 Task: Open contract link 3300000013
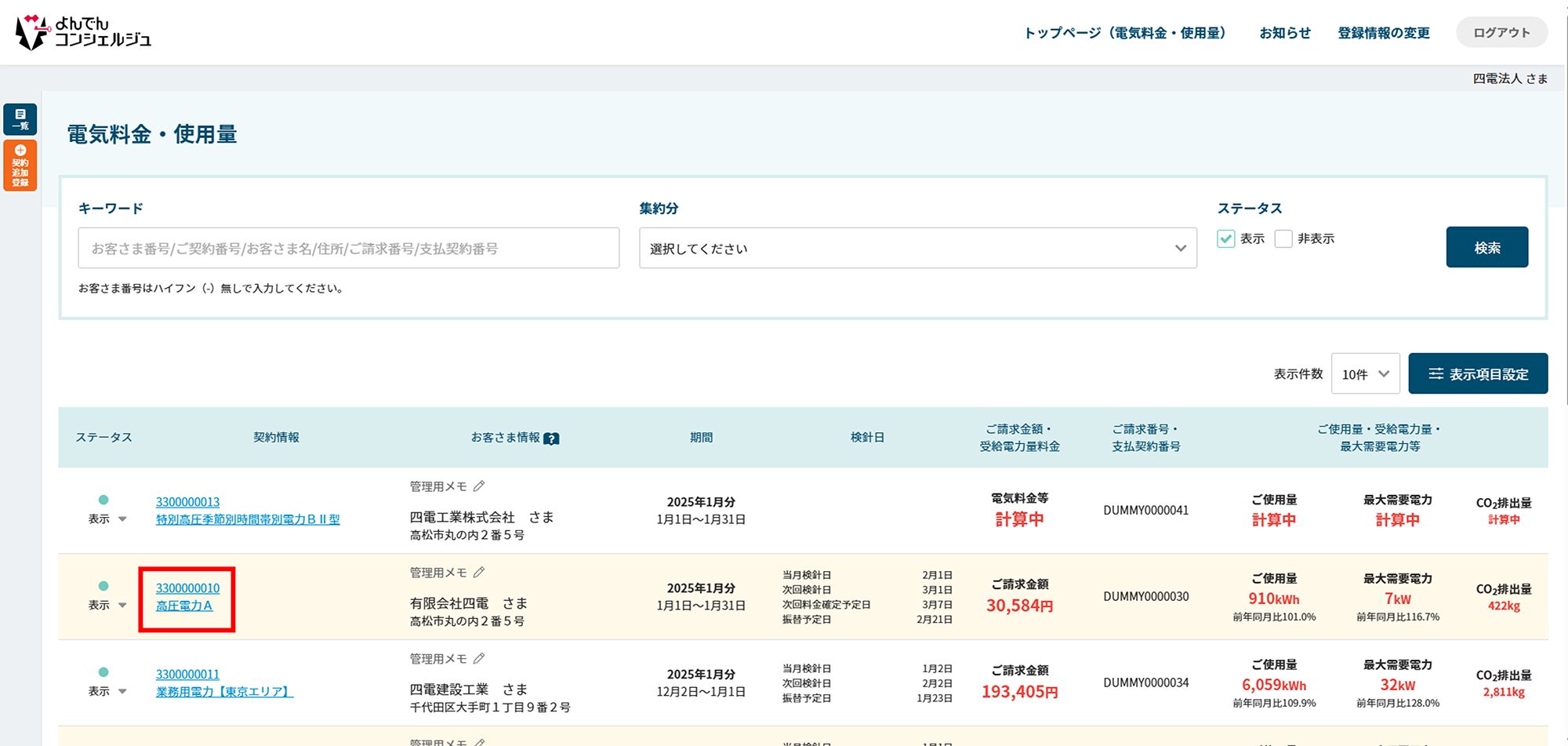pyautogui.click(x=187, y=502)
